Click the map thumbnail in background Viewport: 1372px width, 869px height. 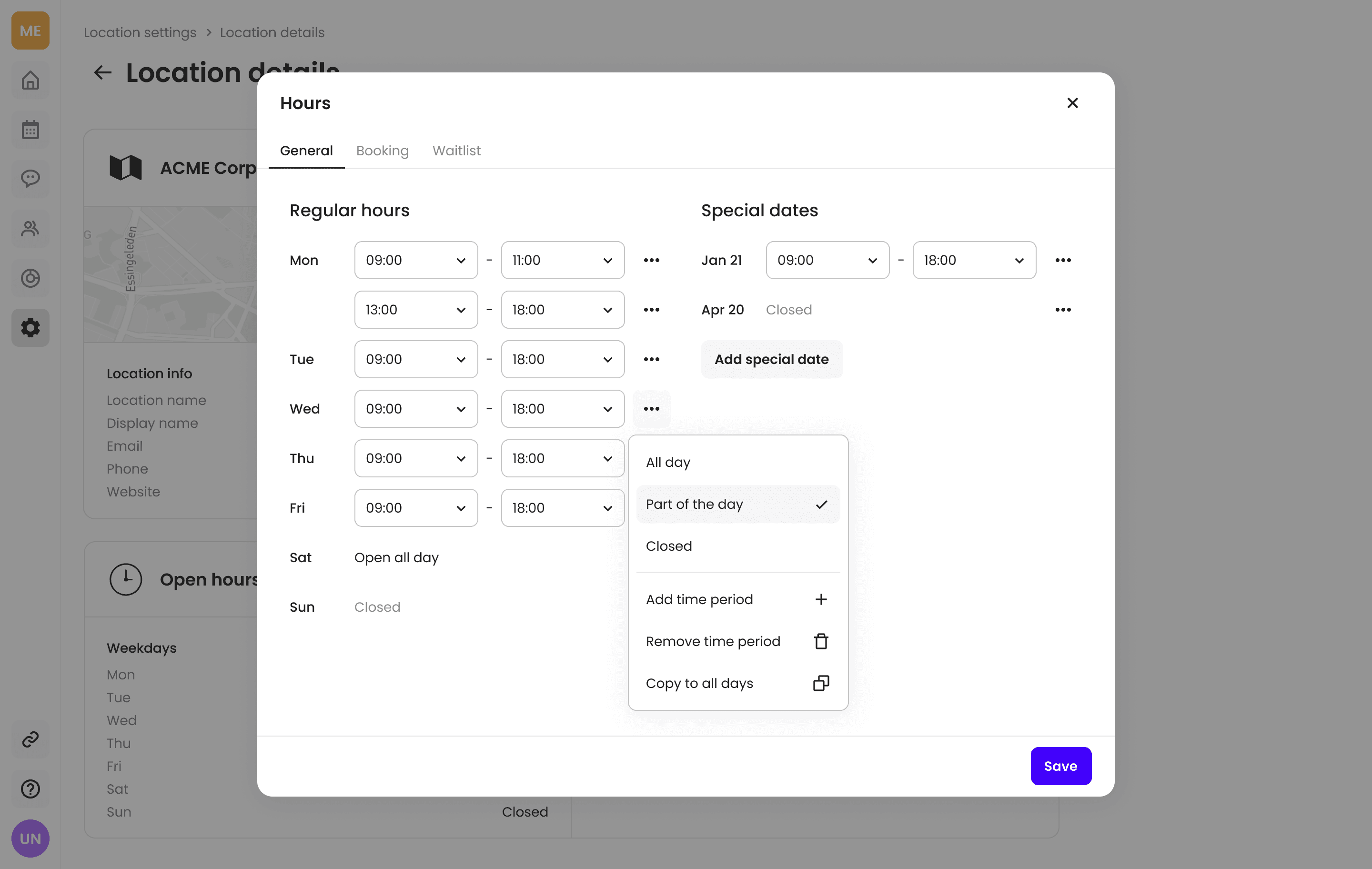click(171, 275)
